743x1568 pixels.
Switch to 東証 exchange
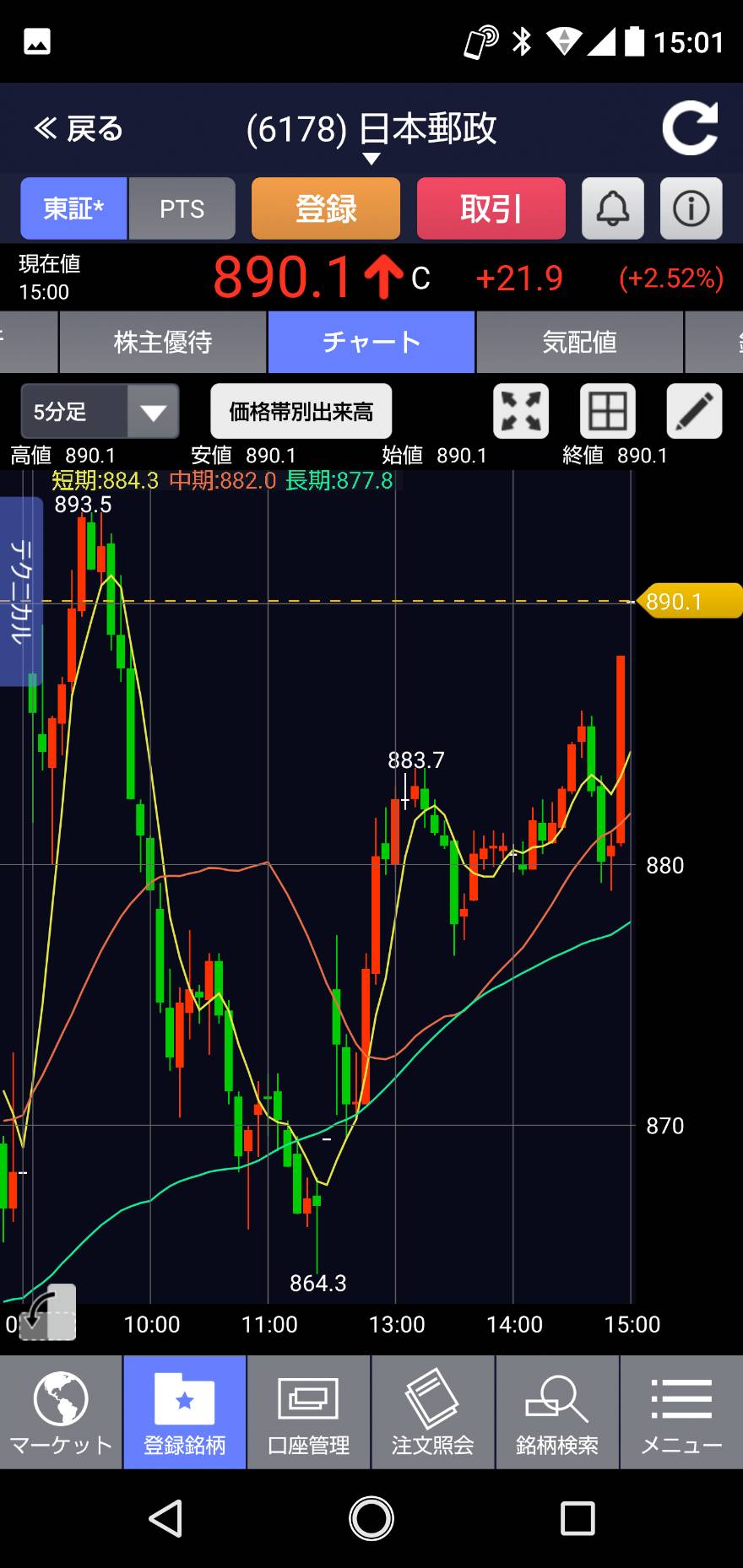(x=73, y=208)
